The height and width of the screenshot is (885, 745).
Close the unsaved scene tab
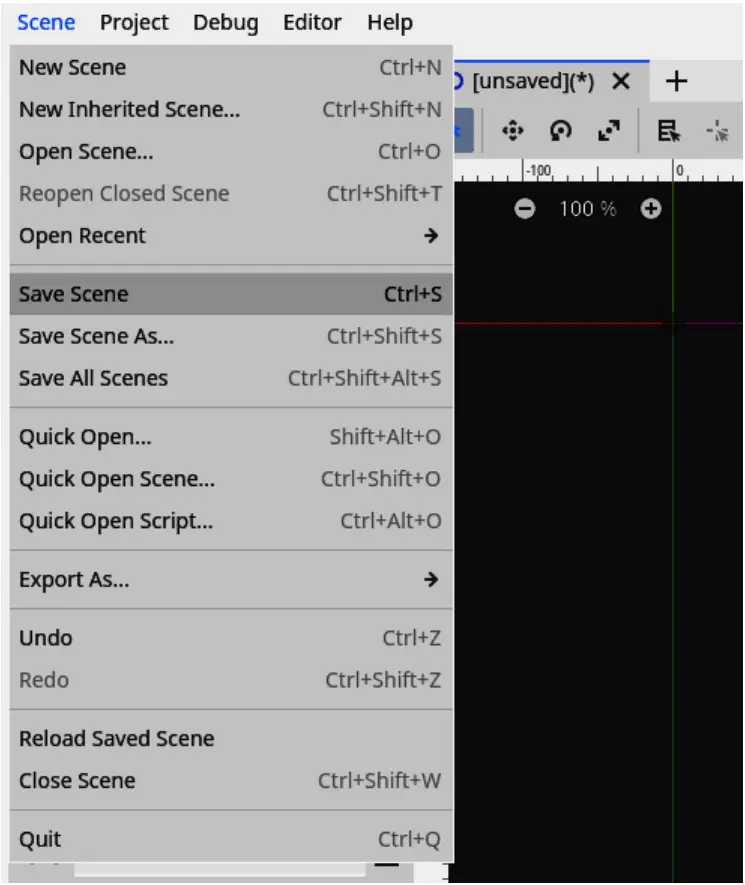click(x=621, y=82)
